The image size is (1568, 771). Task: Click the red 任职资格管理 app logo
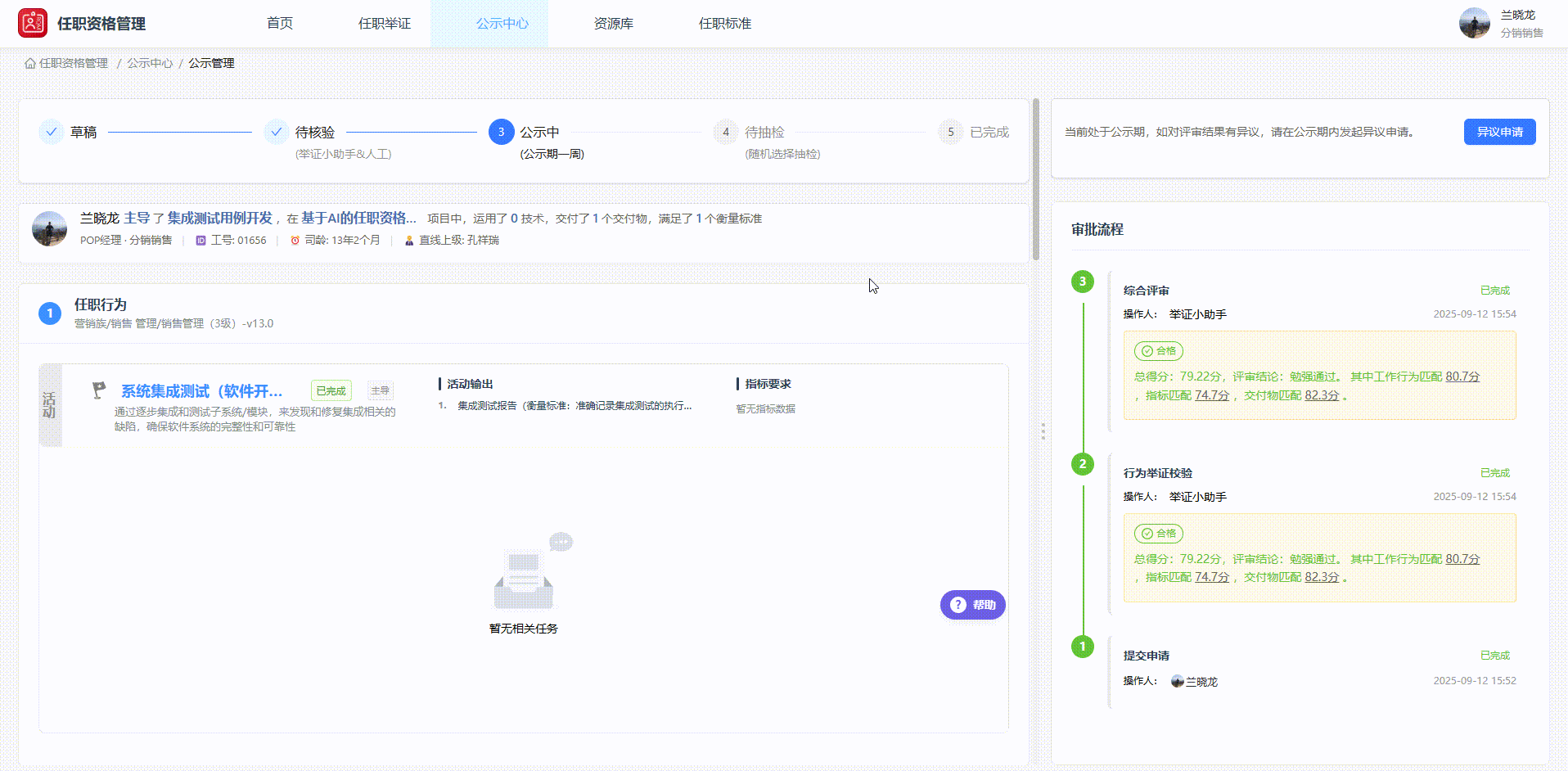tap(33, 24)
